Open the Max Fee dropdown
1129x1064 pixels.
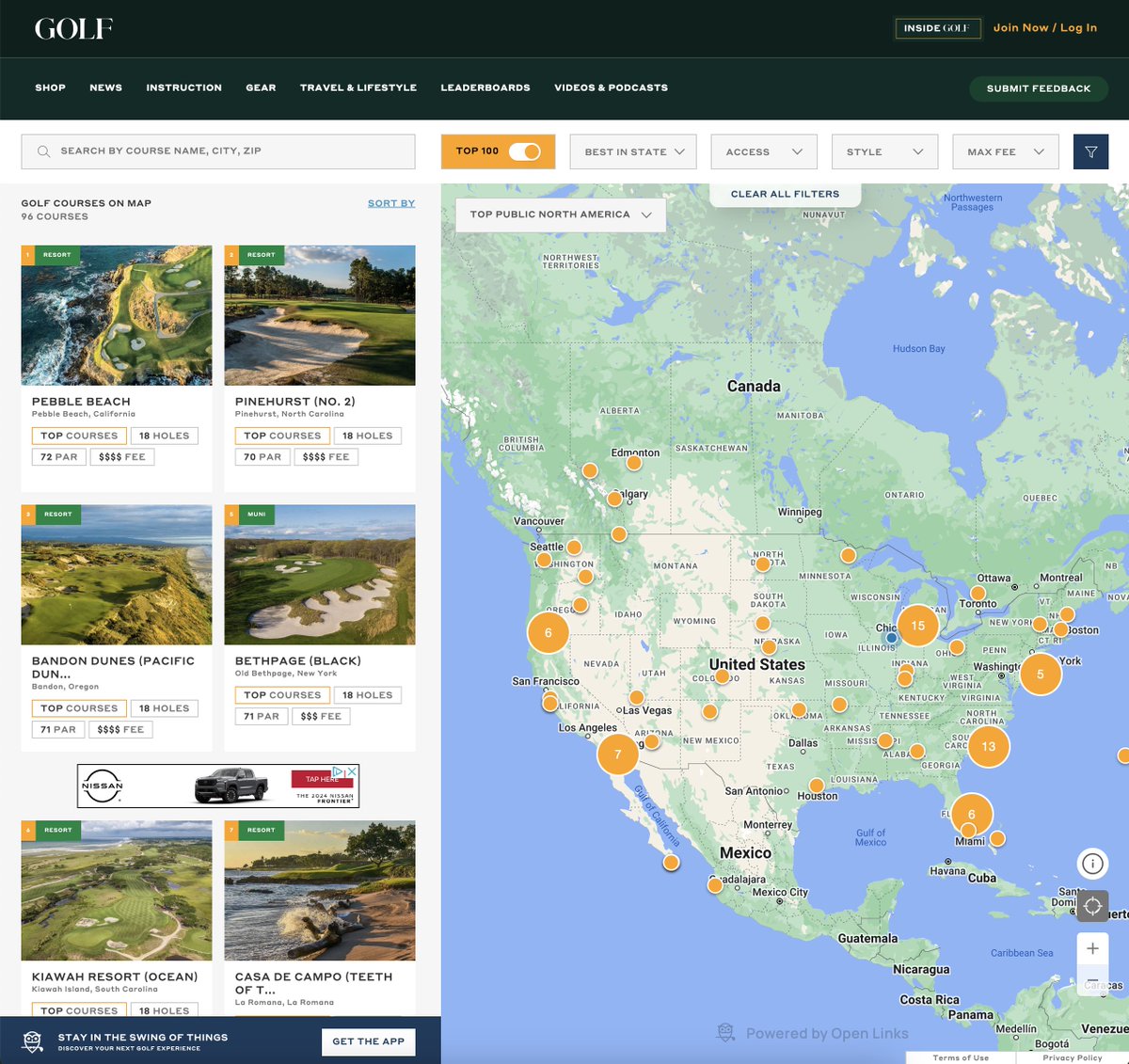(1006, 151)
